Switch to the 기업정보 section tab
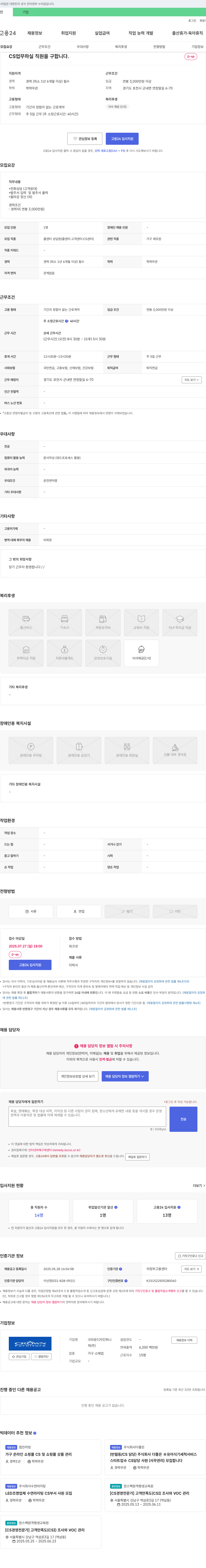The image size is (206, 1568). (197, 47)
